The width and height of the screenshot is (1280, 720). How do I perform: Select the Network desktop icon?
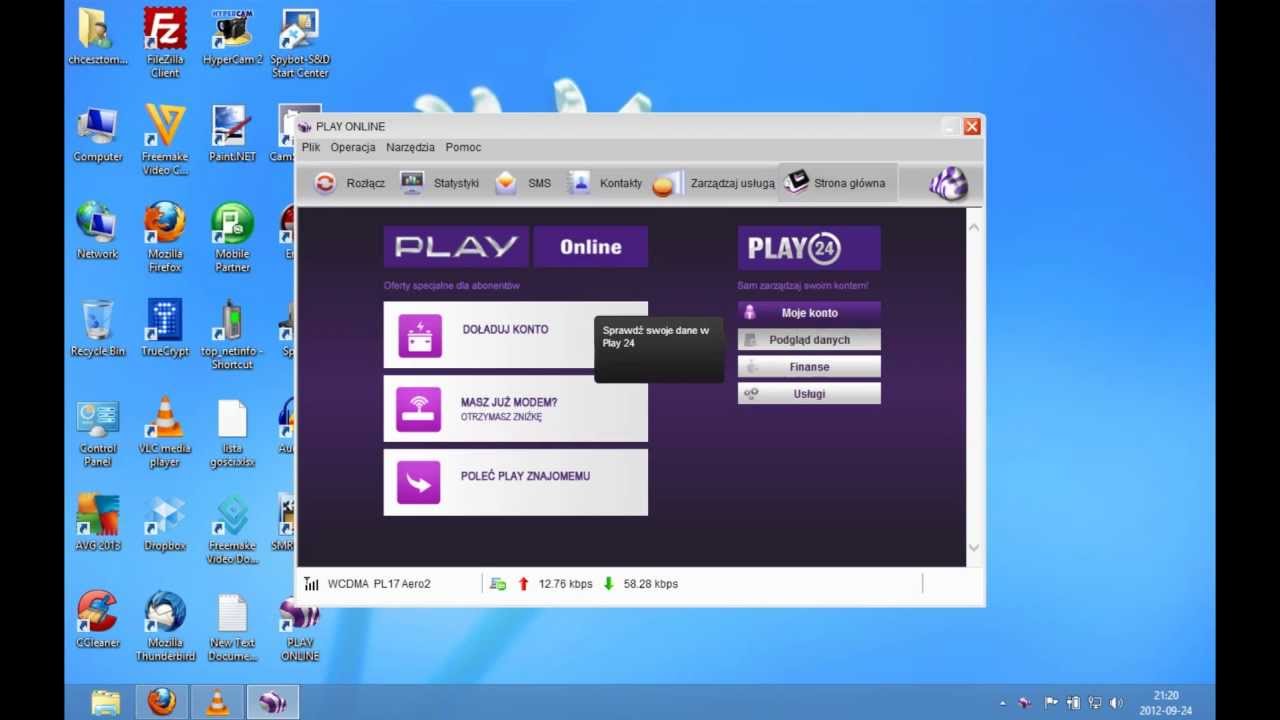click(97, 232)
